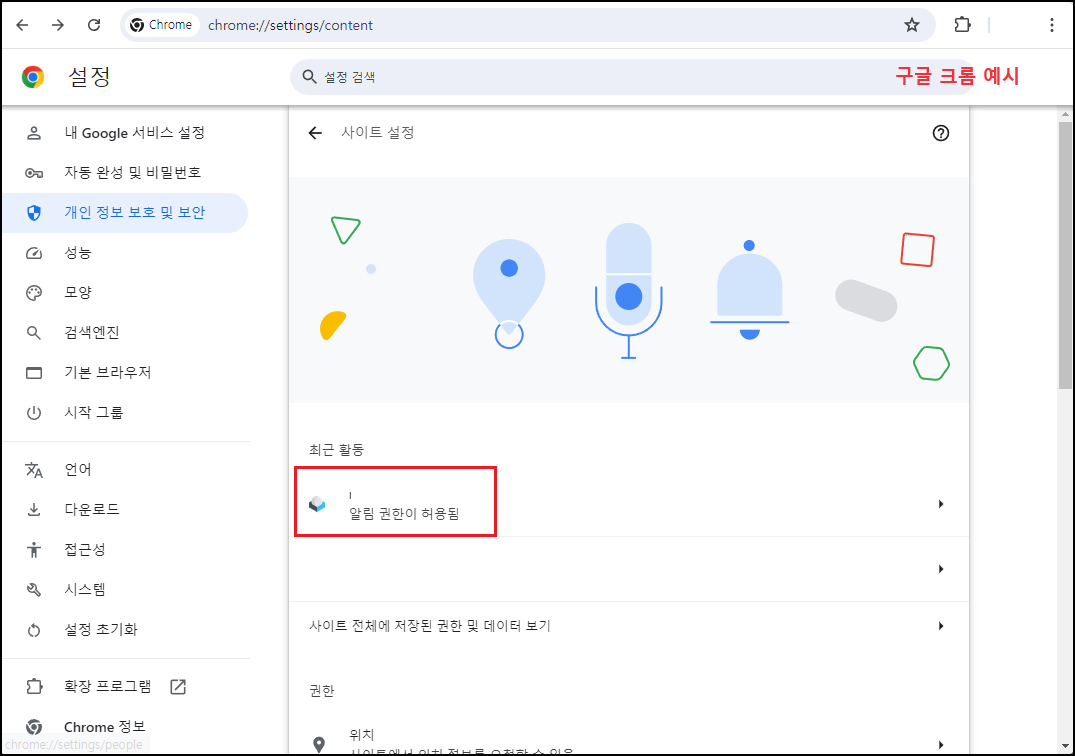1075x756 pixels.
Task: Open the 검색엔진 settings section
Action: [125, 332]
